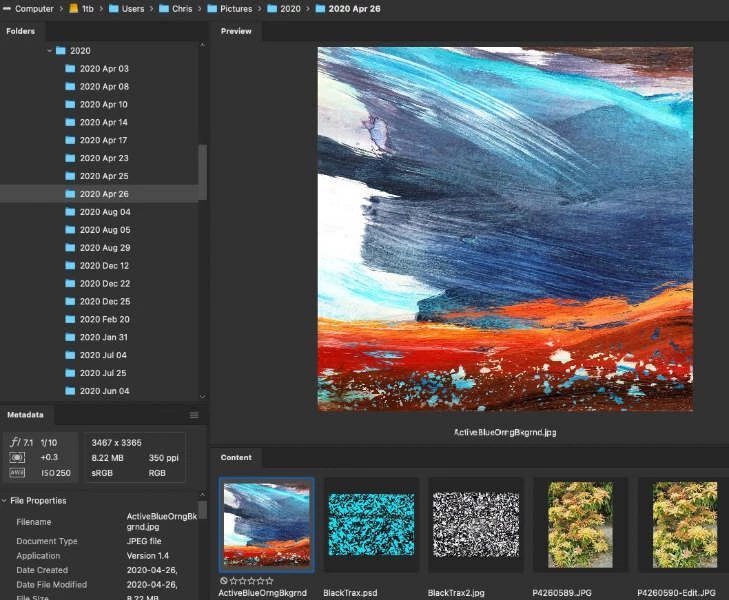Select the P4260590-Edit.JPG thumbnail
The width and height of the screenshot is (729, 600).
pyautogui.click(x=685, y=524)
